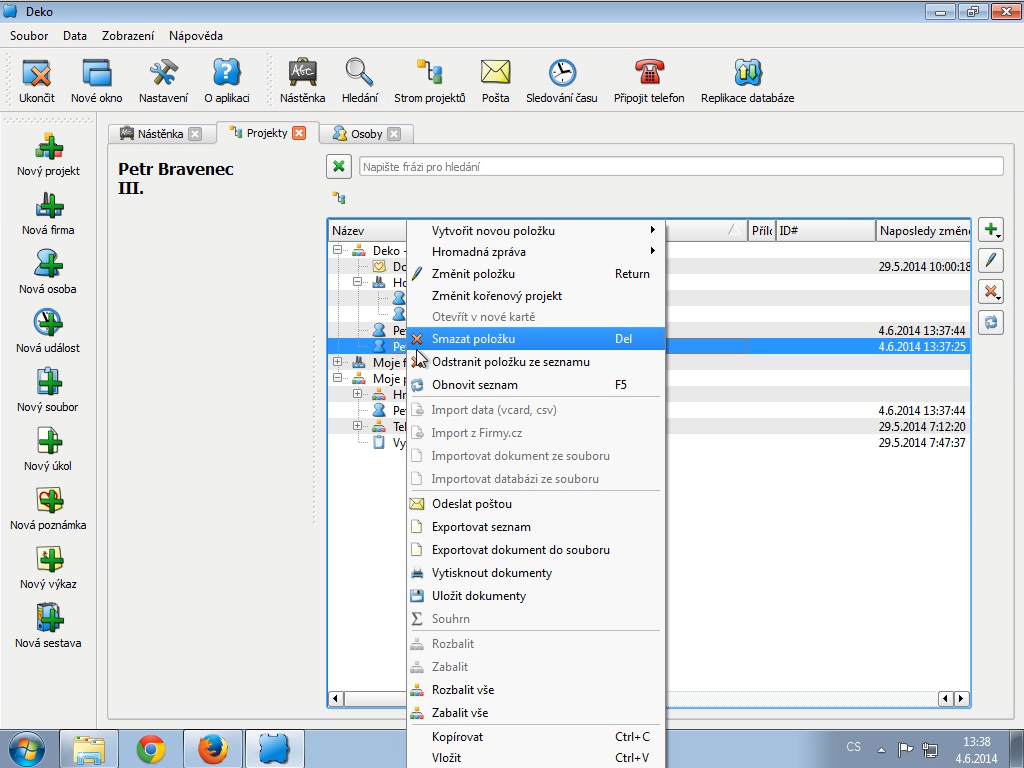1024x768 pixels.
Task: Click the Nová poznámka sidebar icon
Action: (48, 501)
